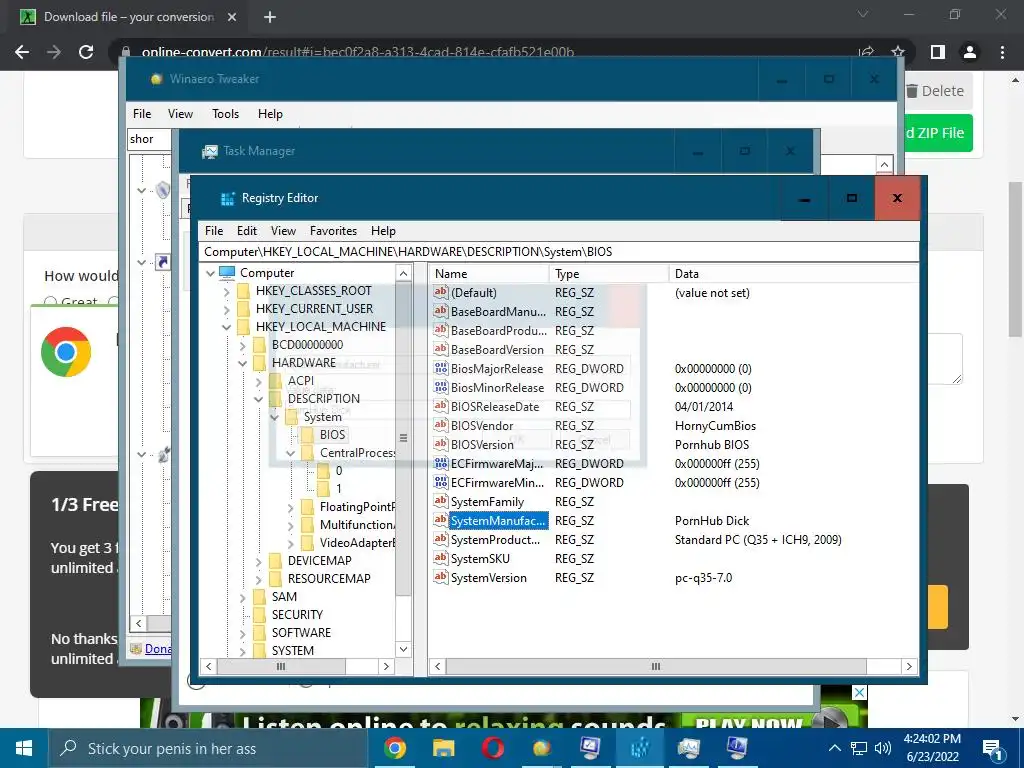Open the Tools menu in Winaero Tweaker
This screenshot has width=1024, height=768.
pos(225,114)
